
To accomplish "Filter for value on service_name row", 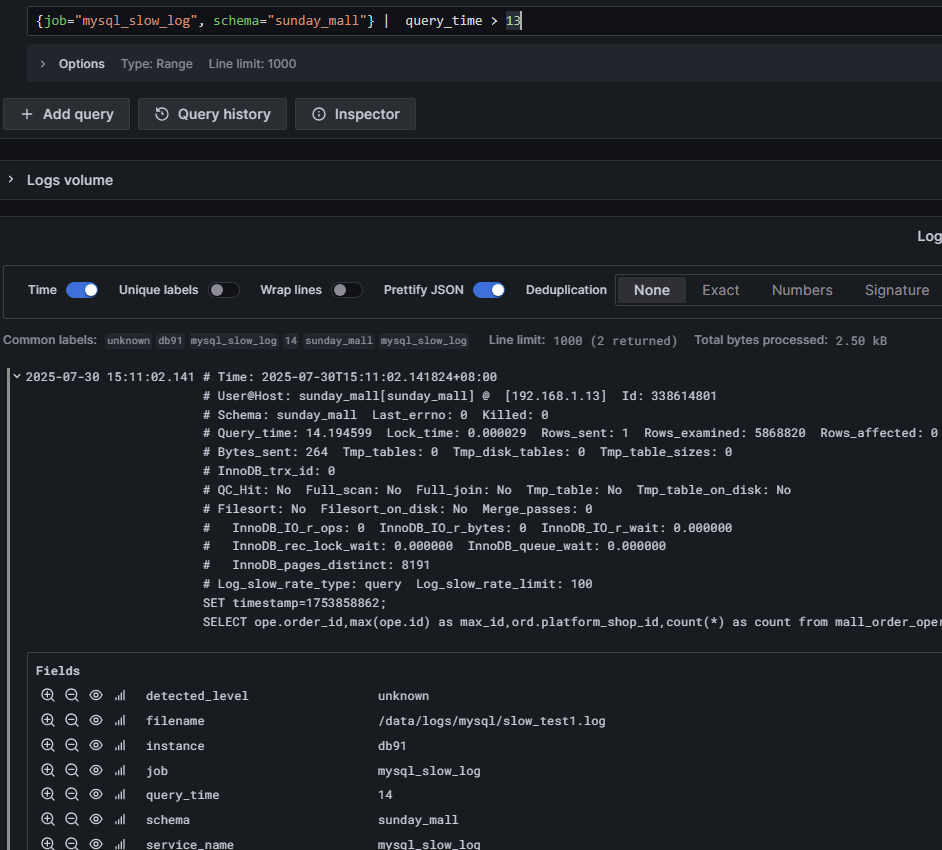I will tap(47, 843).
